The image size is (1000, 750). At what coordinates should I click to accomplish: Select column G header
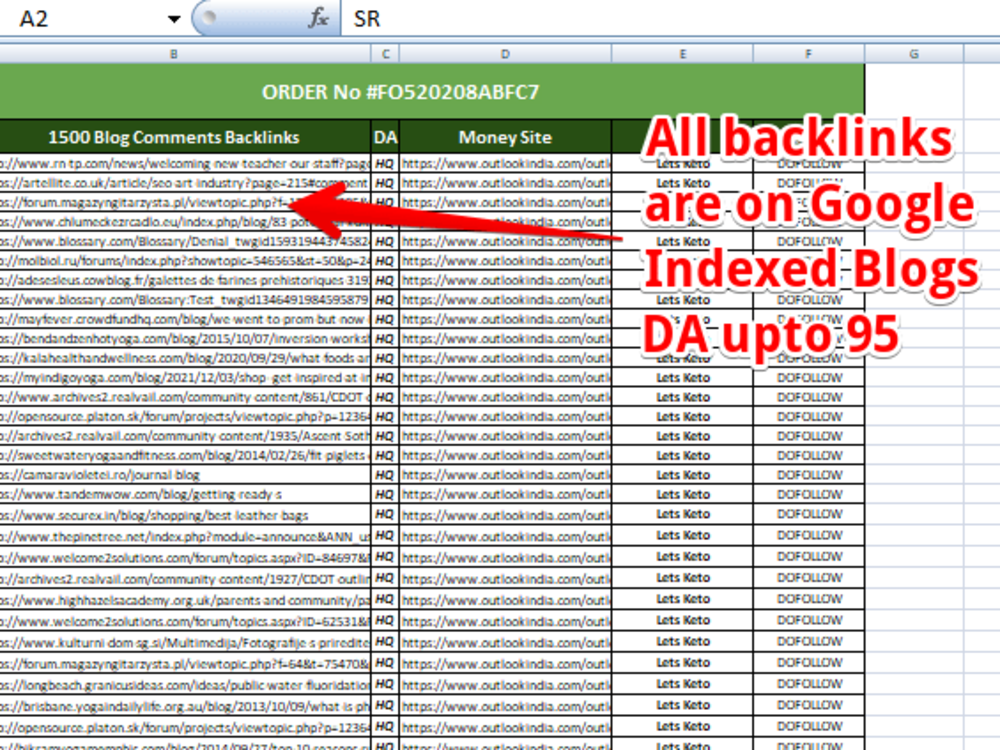(914, 54)
